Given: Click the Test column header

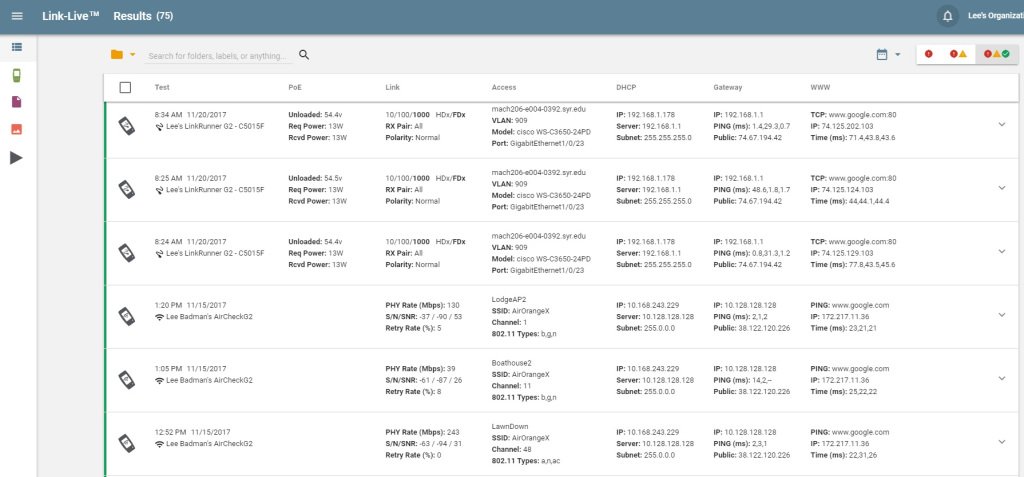Looking at the screenshot, I should [162, 88].
